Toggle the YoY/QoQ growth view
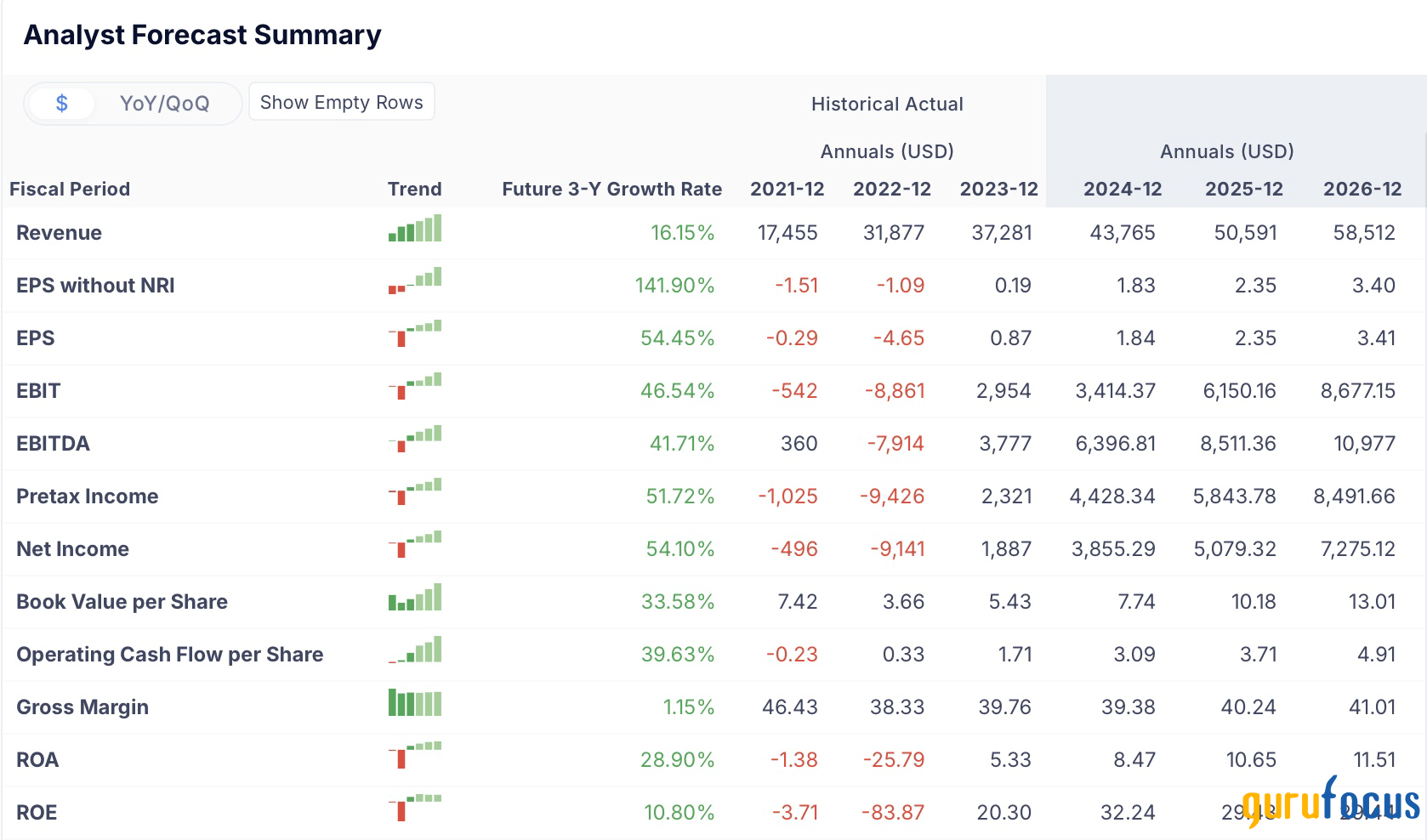This screenshot has height=840, width=1427. (164, 104)
